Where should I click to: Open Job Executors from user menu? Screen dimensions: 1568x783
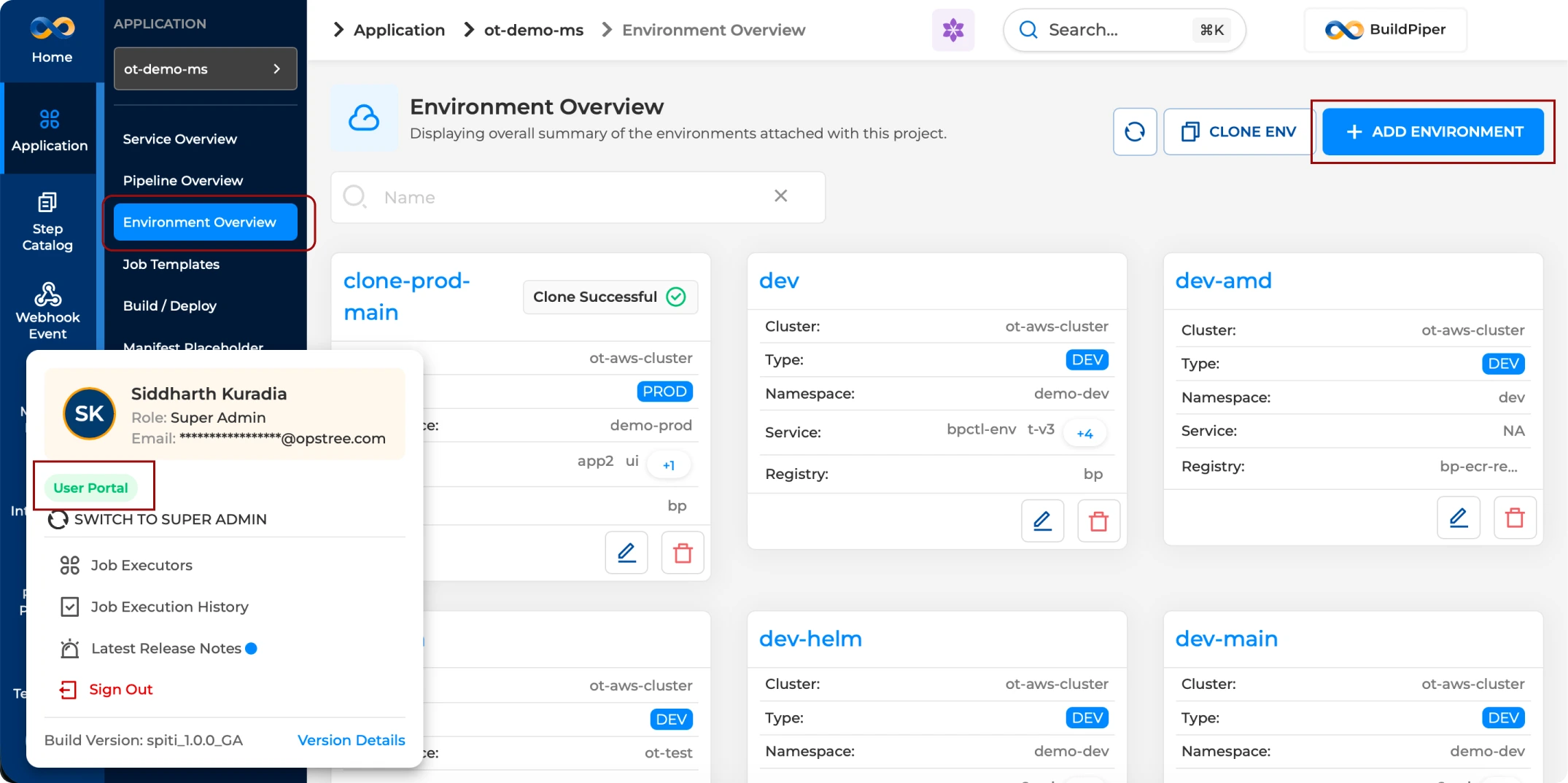(x=141, y=565)
